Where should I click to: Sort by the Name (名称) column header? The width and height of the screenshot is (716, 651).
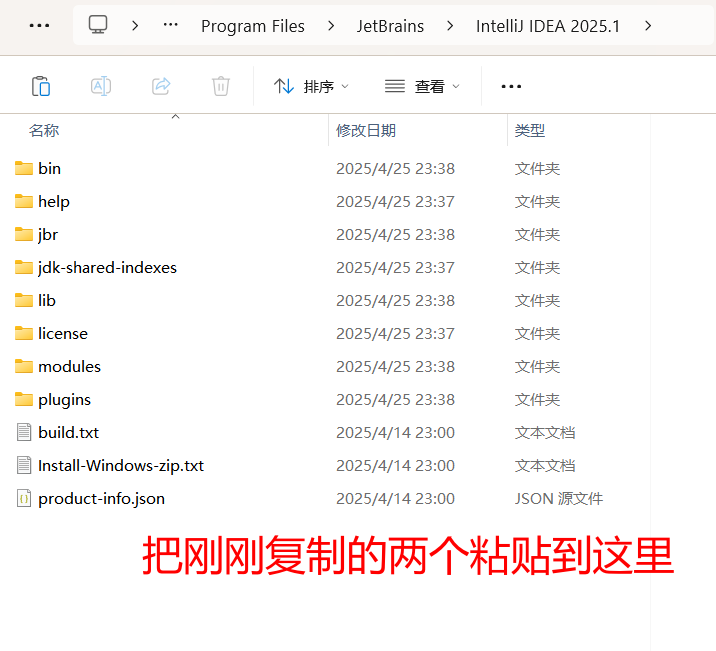44,131
